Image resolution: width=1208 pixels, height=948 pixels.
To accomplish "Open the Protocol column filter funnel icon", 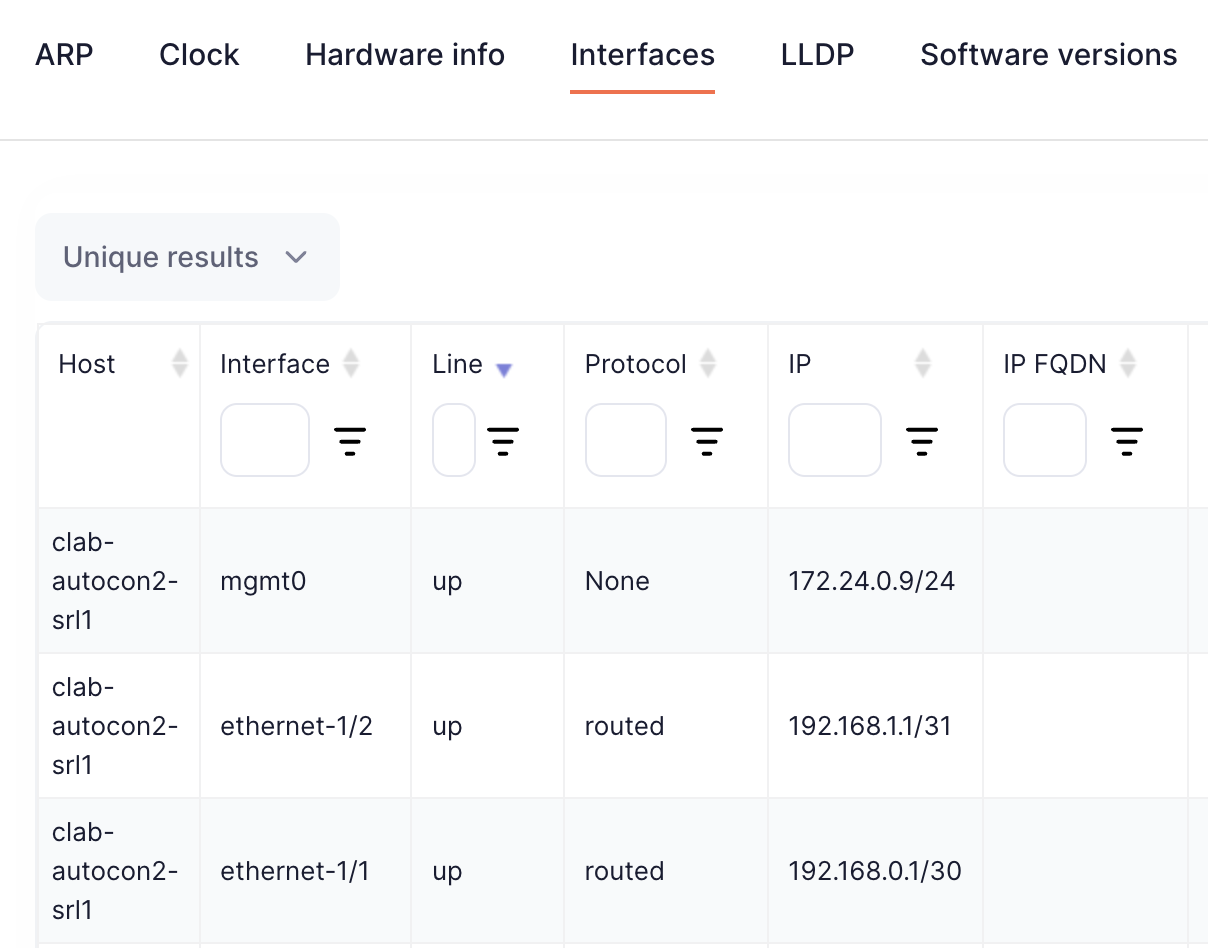I will point(707,440).
